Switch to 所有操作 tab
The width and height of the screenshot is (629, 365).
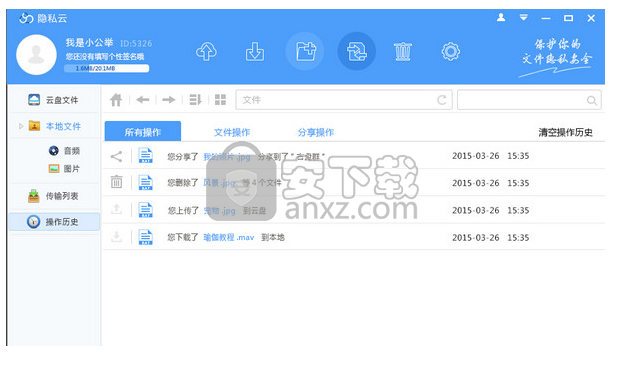pyautogui.click(x=143, y=132)
